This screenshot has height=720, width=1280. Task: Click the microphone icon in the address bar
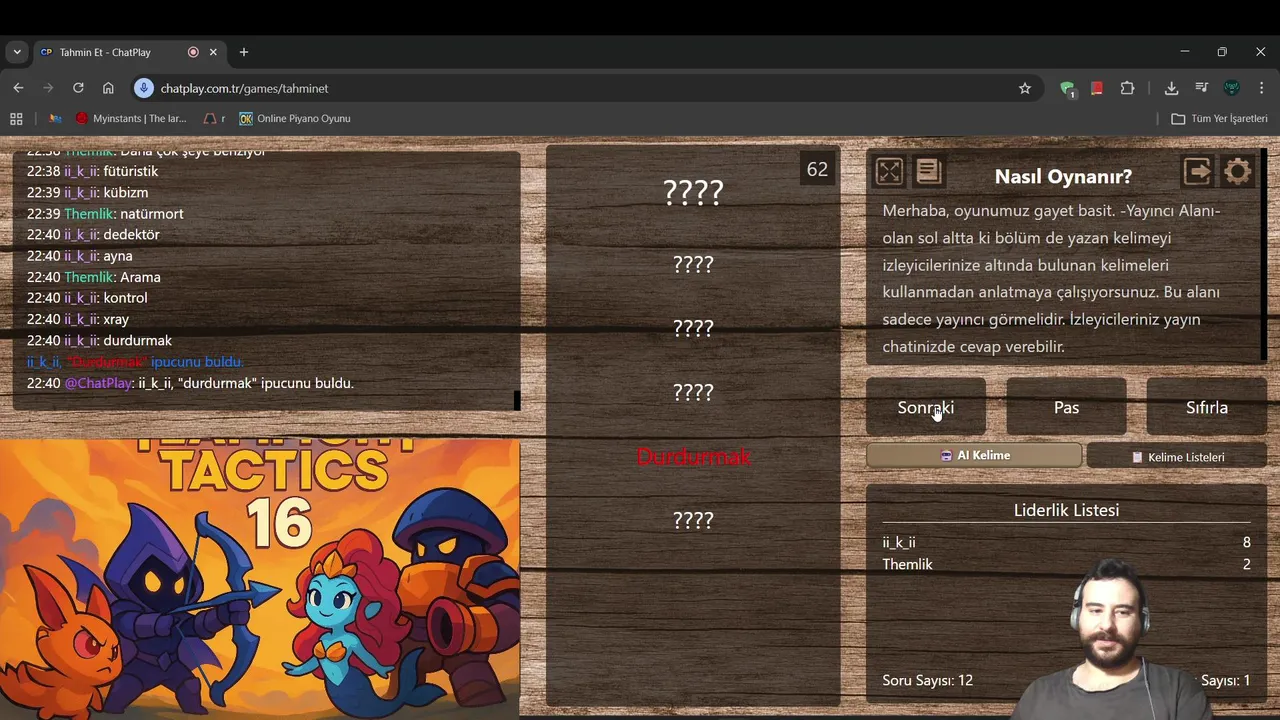[x=144, y=88]
